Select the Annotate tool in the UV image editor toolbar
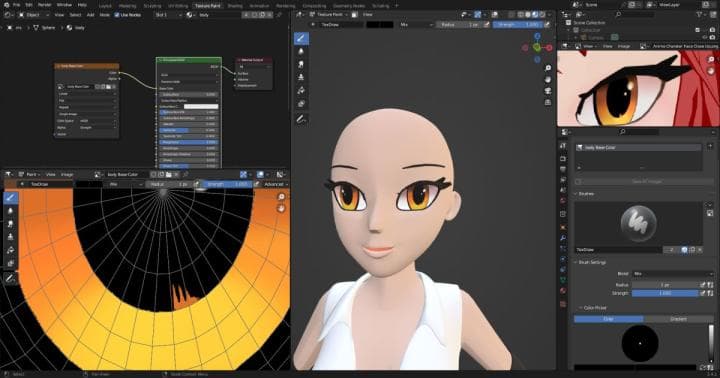The height and width of the screenshot is (378, 720). coord(11,278)
